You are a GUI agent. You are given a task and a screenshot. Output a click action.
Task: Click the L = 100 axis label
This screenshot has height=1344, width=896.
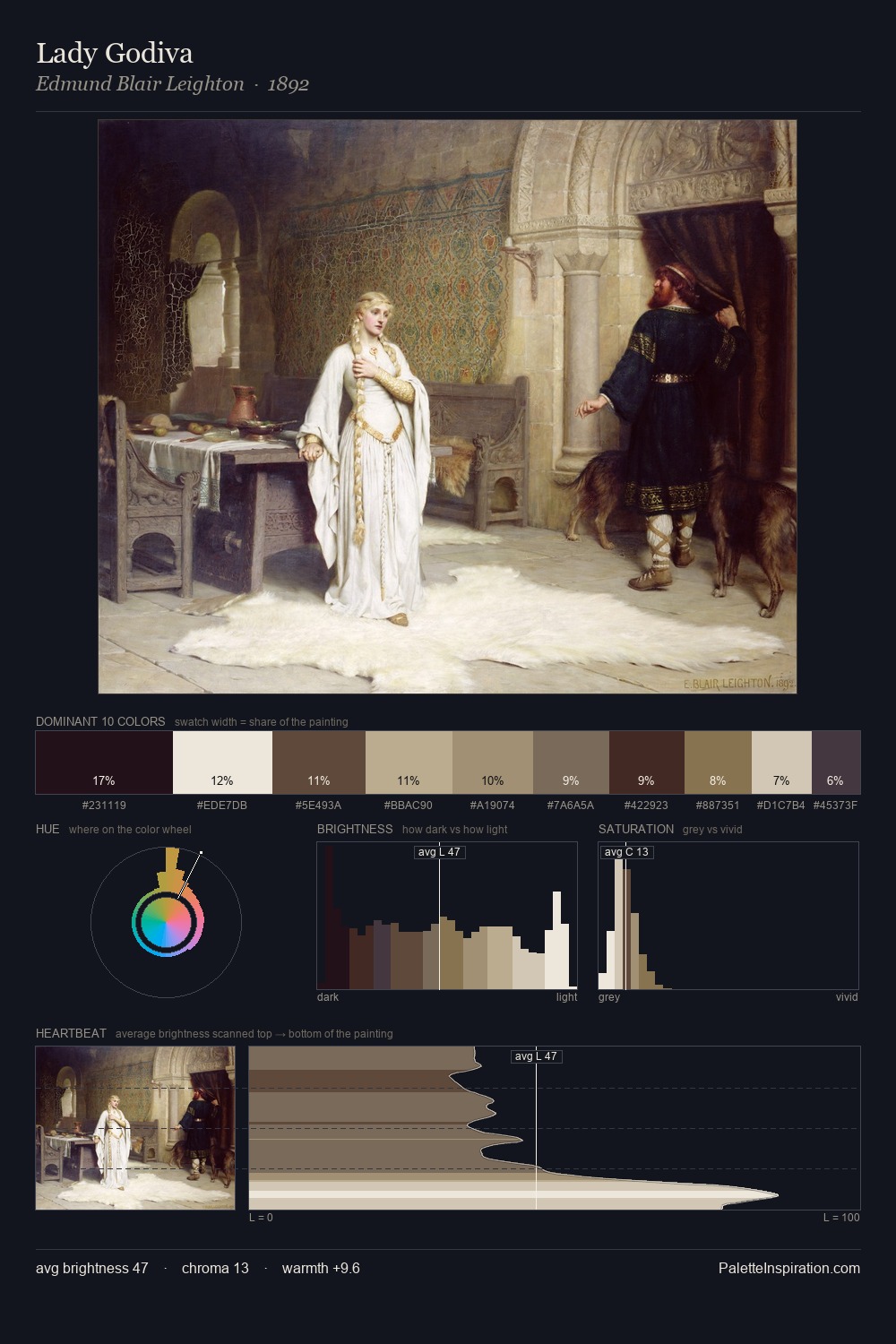pyautogui.click(x=841, y=1218)
